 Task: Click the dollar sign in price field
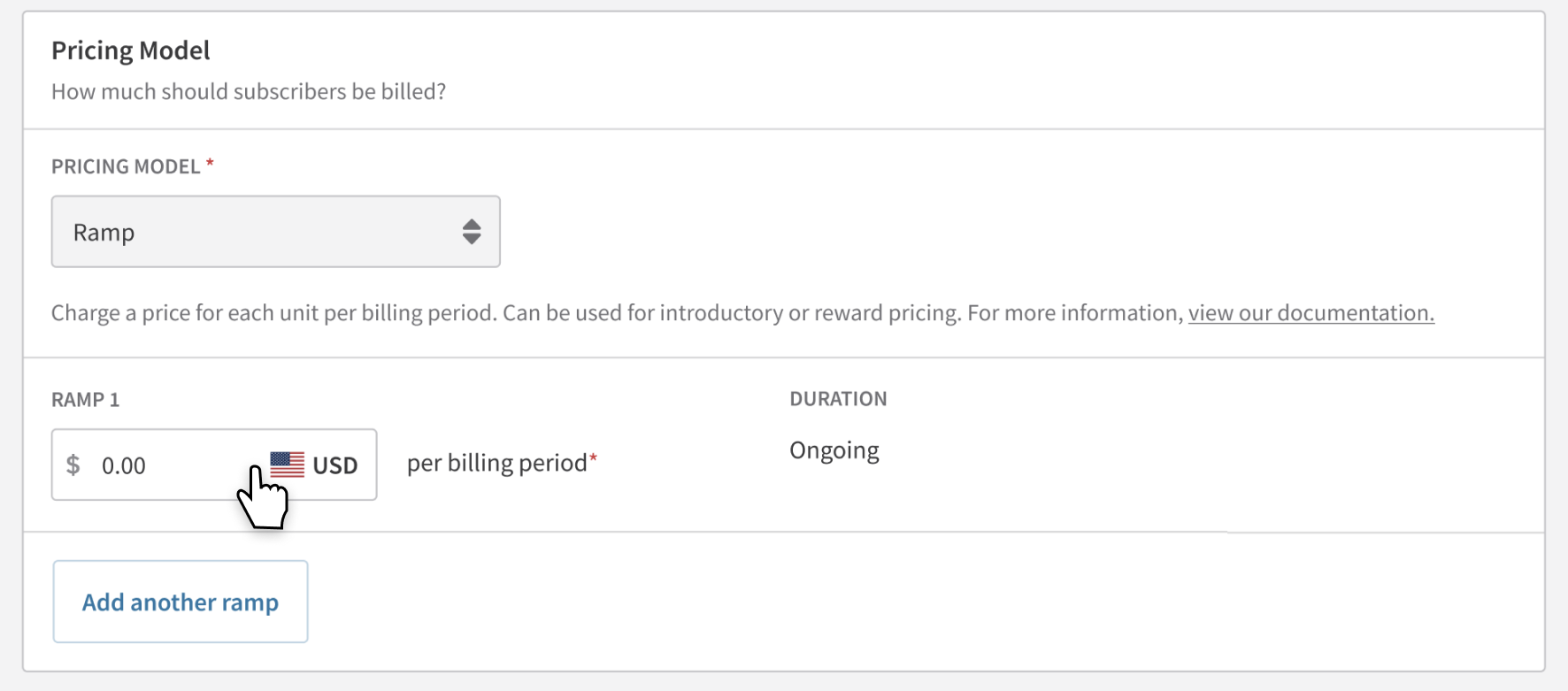(x=73, y=465)
